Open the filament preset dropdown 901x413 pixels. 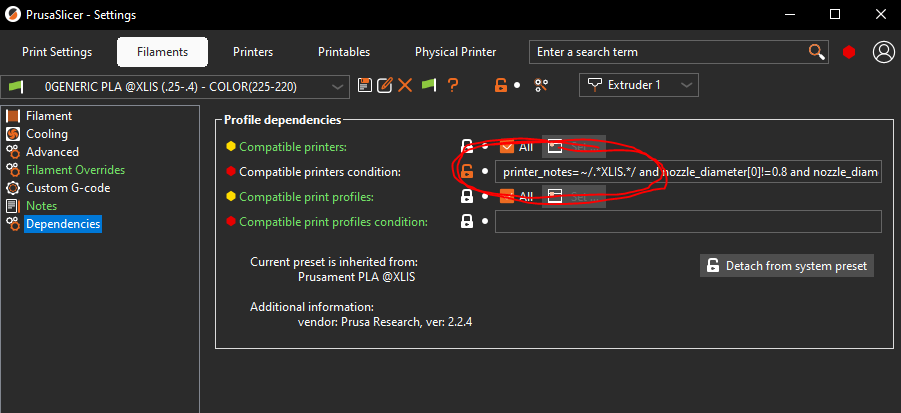click(175, 87)
